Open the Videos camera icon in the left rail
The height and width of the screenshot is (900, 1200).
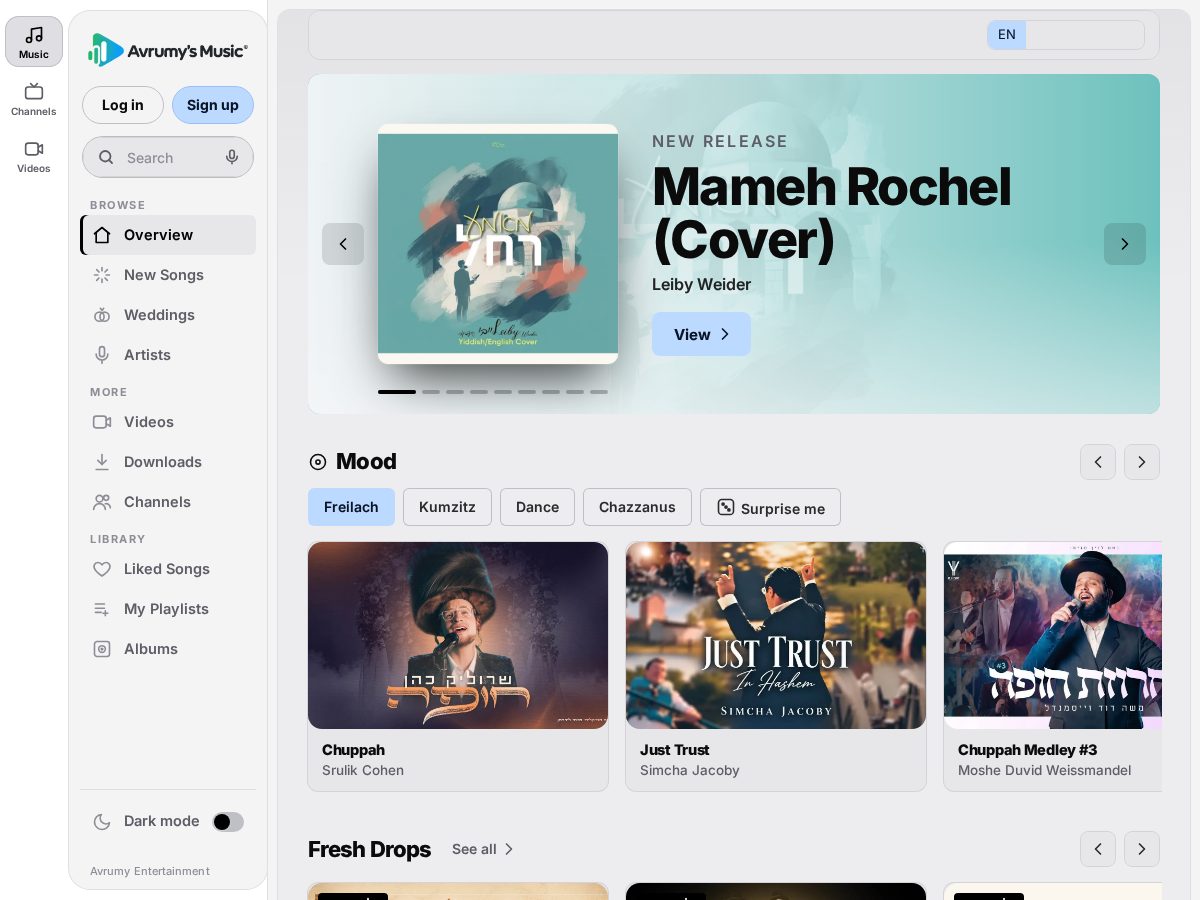(34, 156)
